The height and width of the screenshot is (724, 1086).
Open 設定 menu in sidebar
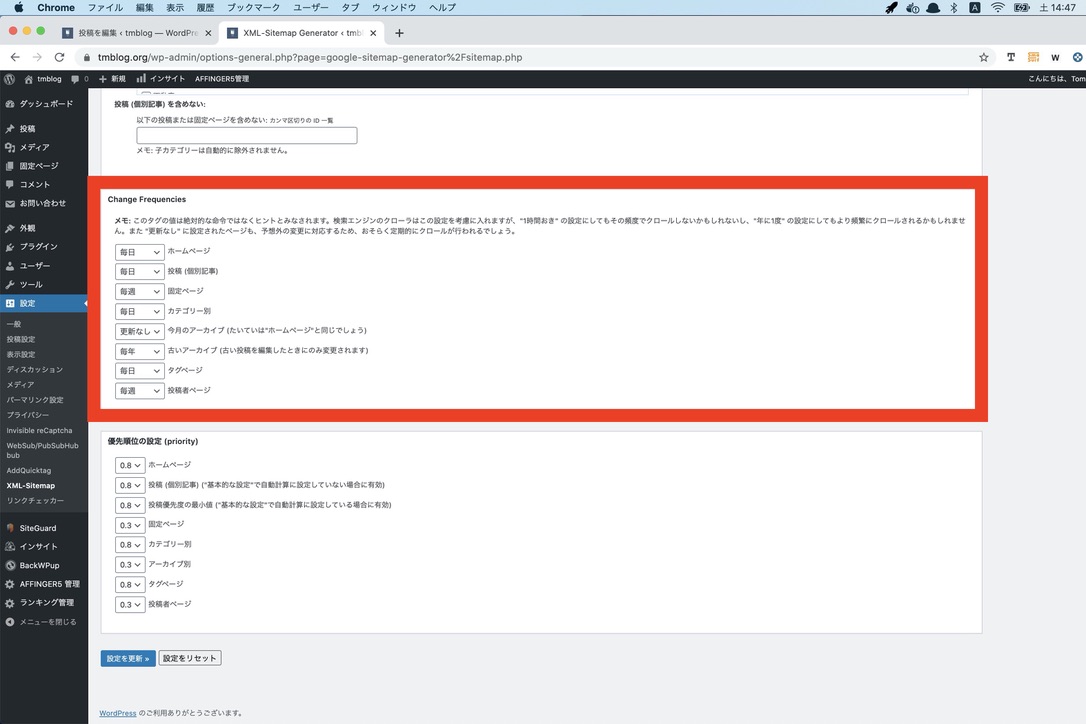[44, 303]
